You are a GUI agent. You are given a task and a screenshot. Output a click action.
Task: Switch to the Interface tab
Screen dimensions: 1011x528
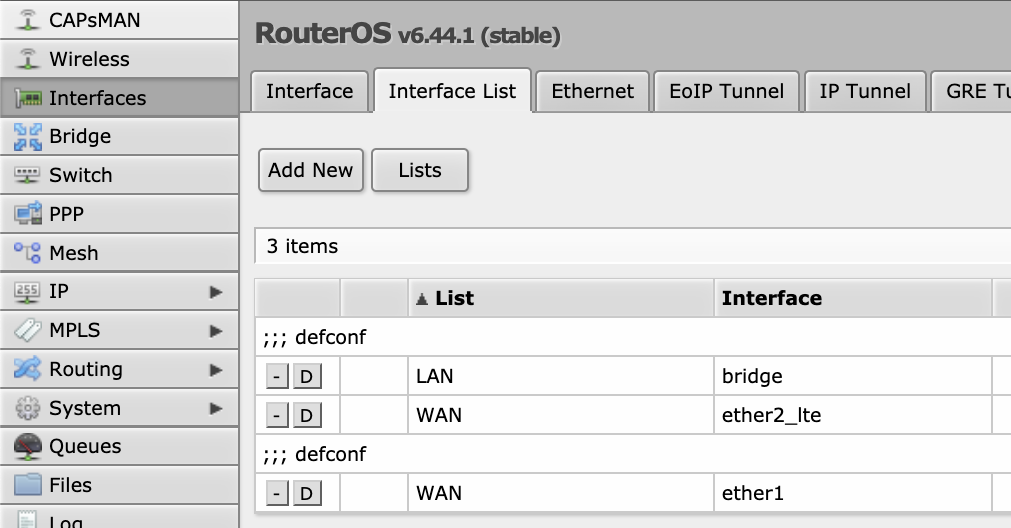(309, 92)
